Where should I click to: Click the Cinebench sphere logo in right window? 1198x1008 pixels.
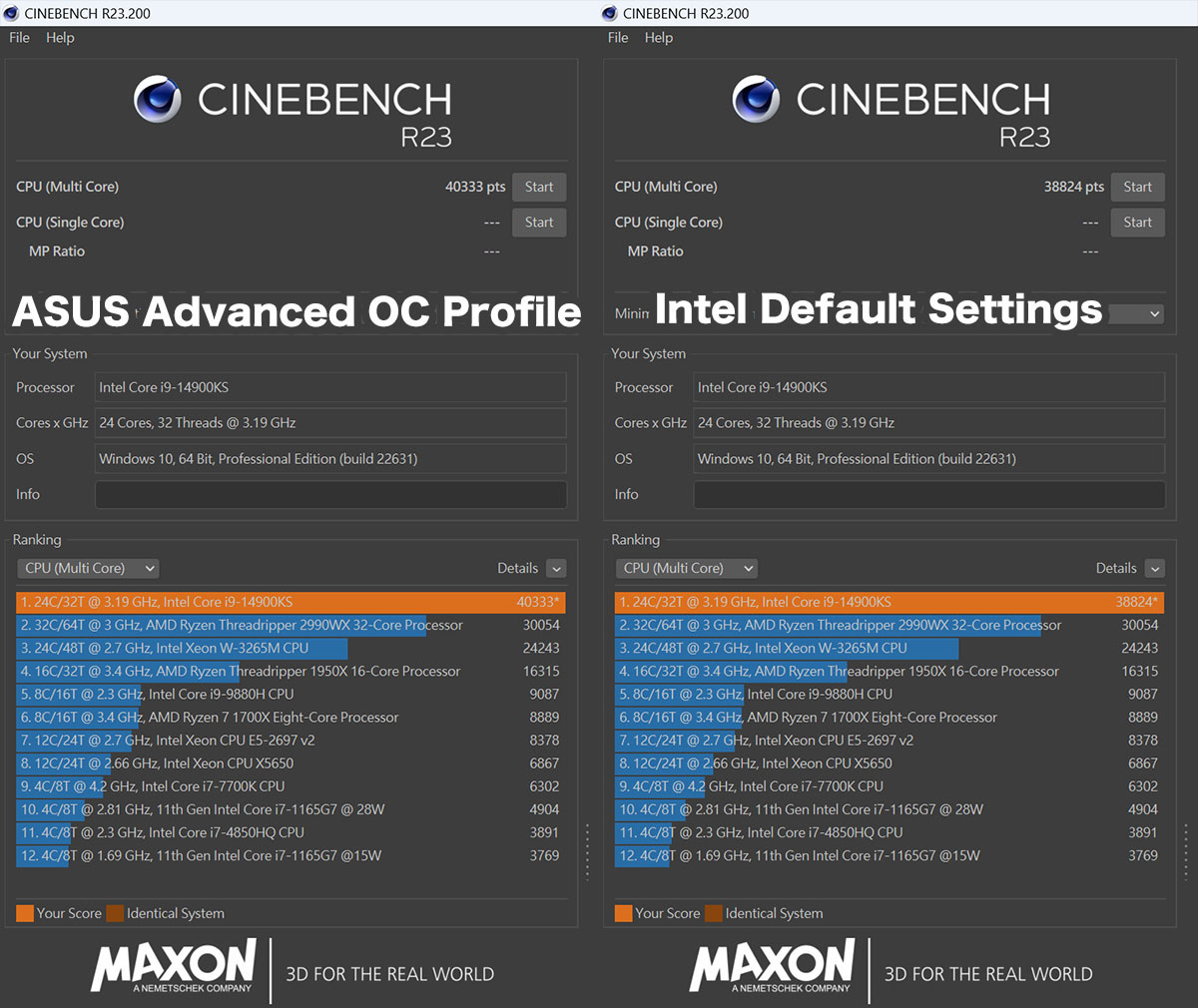[757, 100]
